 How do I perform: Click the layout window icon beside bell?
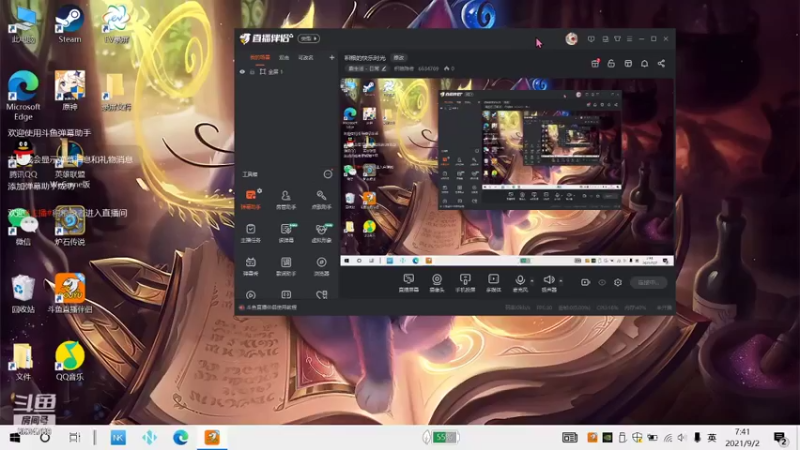628,63
